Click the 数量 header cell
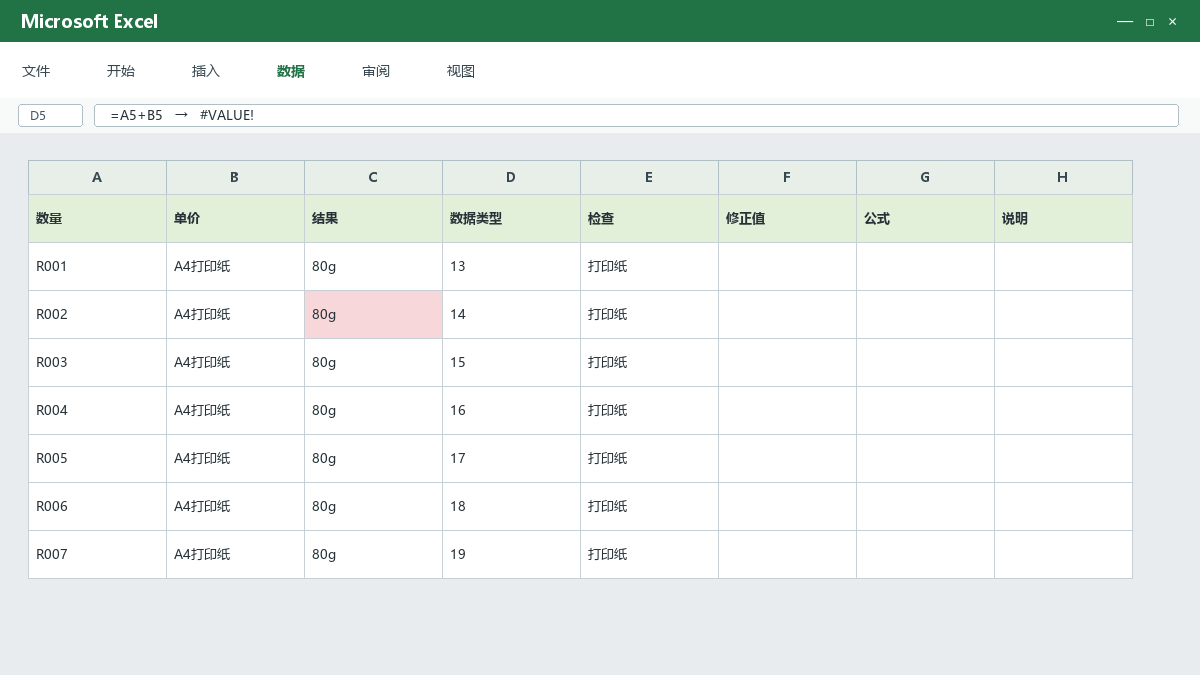This screenshot has width=1200, height=675. click(97, 218)
